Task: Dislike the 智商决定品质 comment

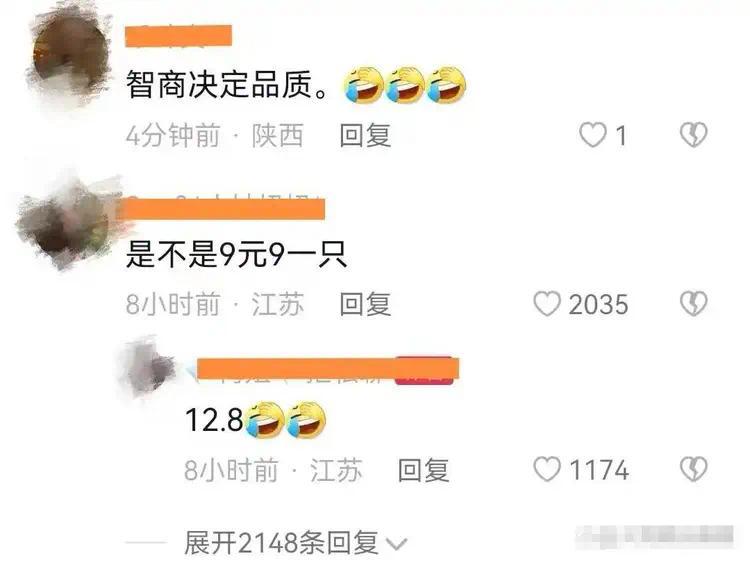Action: coord(694,135)
